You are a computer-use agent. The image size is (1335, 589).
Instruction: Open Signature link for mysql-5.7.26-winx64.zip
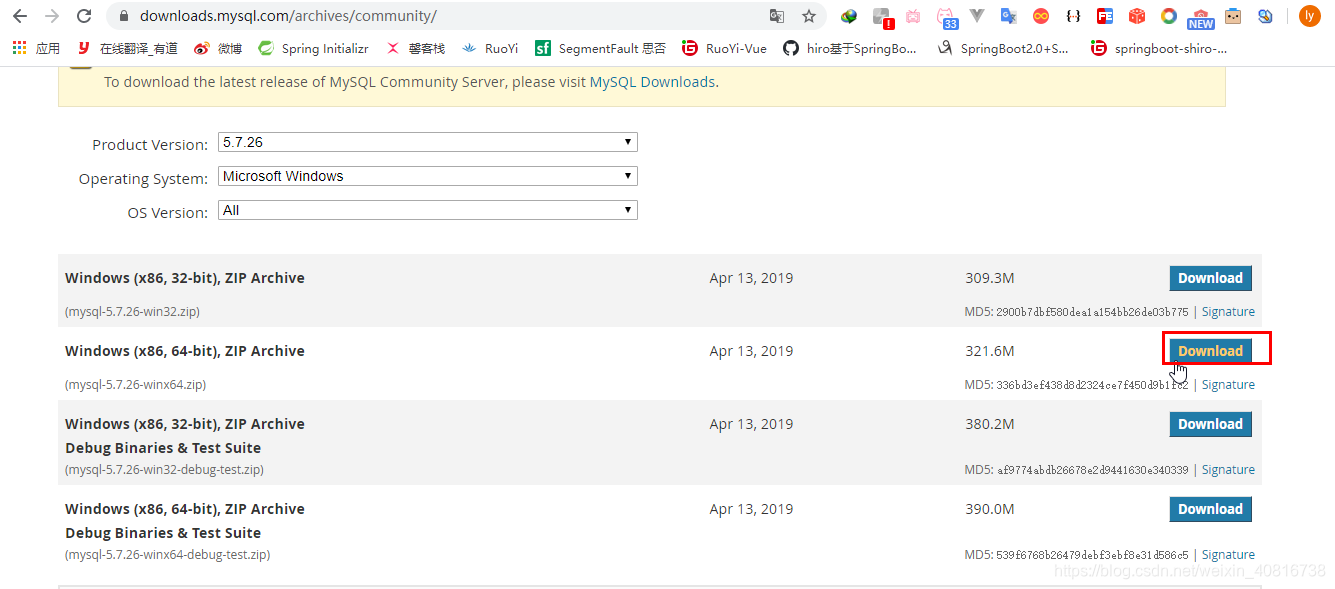[x=1228, y=385]
